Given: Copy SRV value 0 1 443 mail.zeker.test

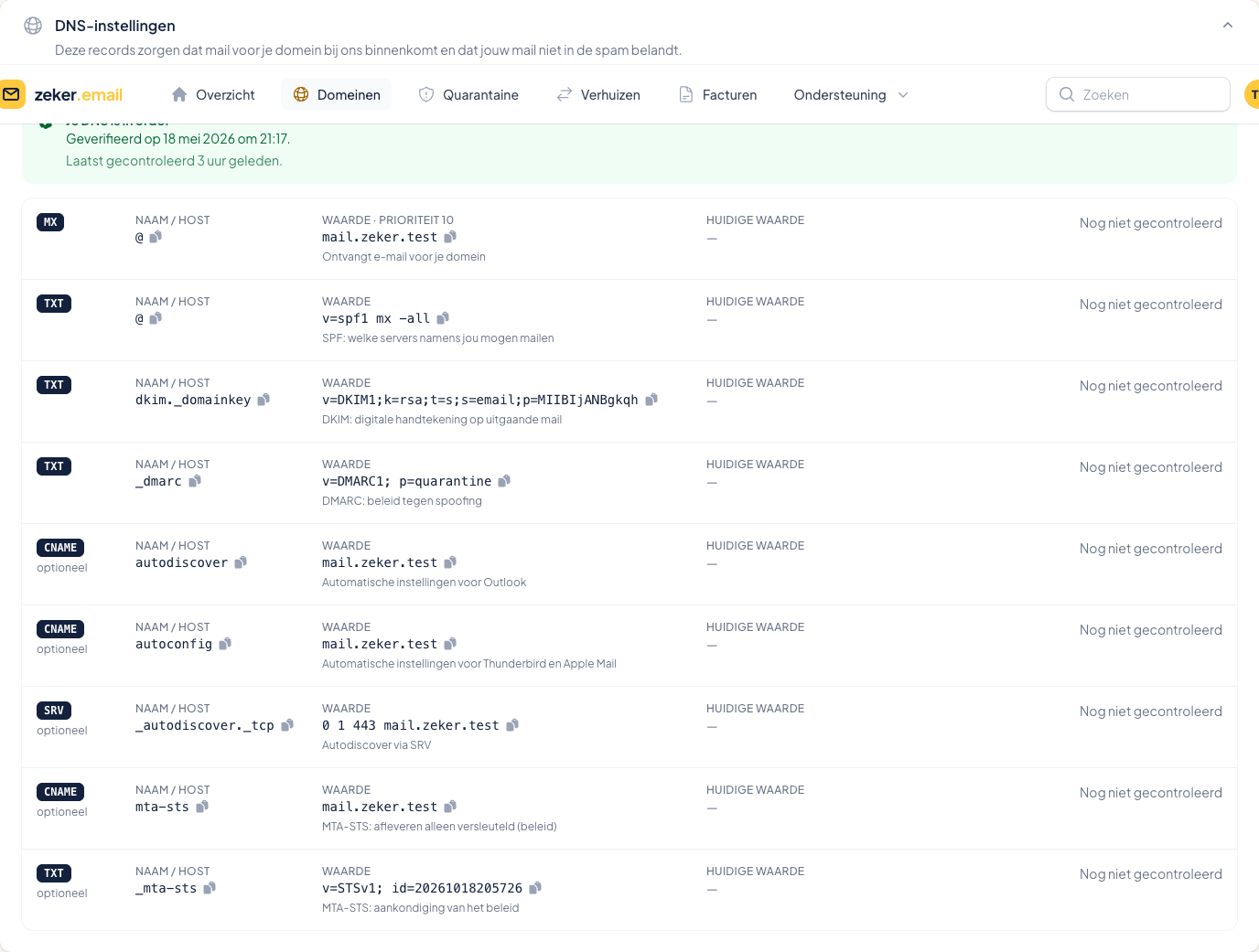Looking at the screenshot, I should click(x=512, y=725).
